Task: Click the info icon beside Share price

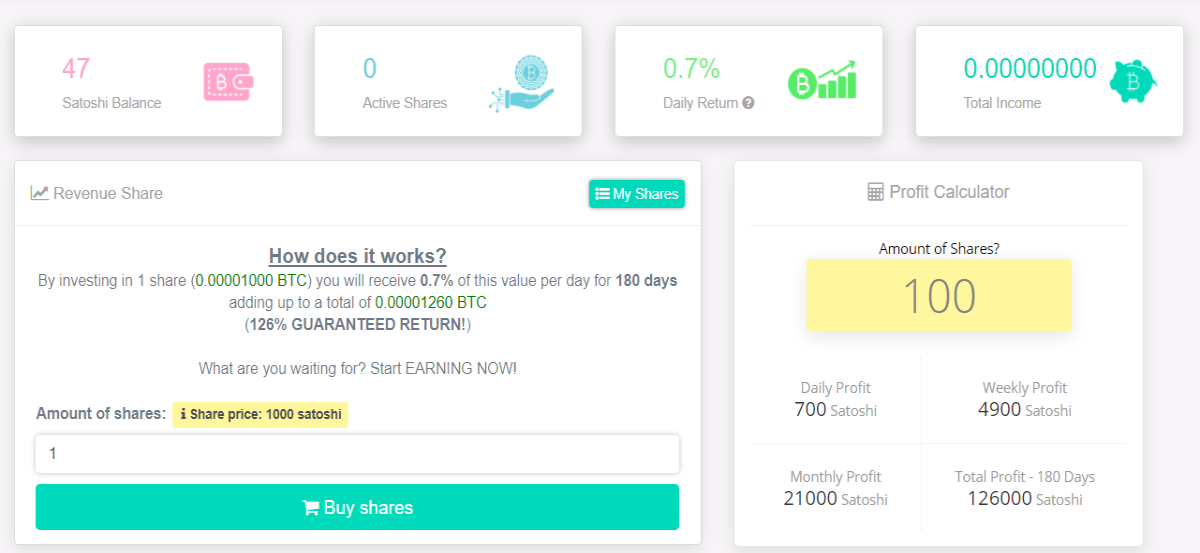Action: pos(183,414)
